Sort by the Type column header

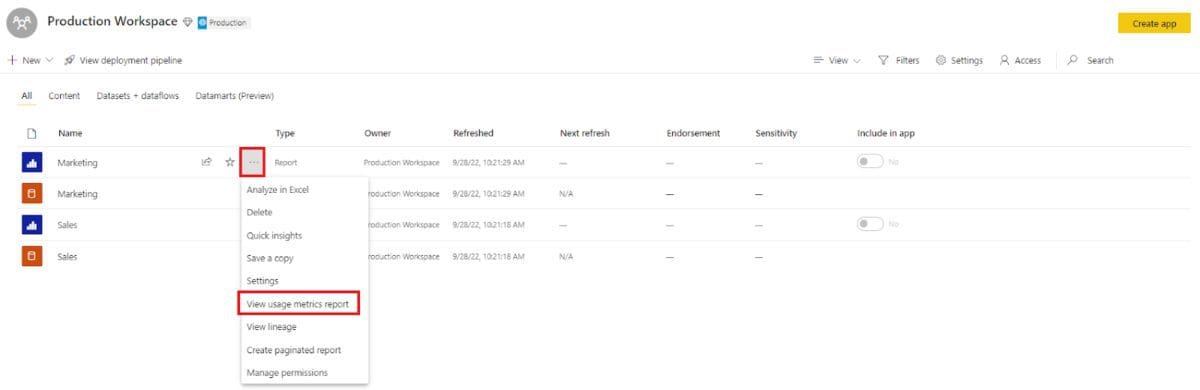[285, 133]
